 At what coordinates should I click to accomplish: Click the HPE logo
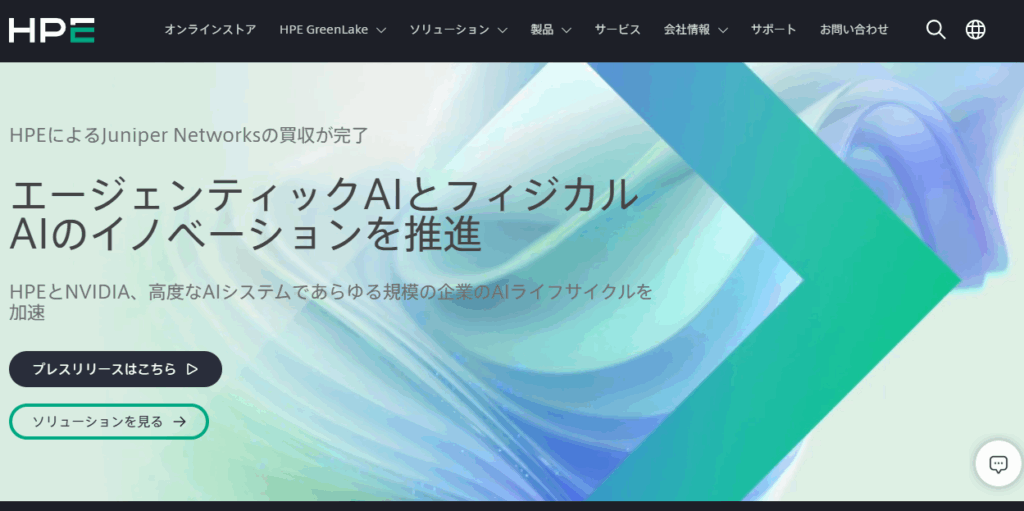pos(52,30)
